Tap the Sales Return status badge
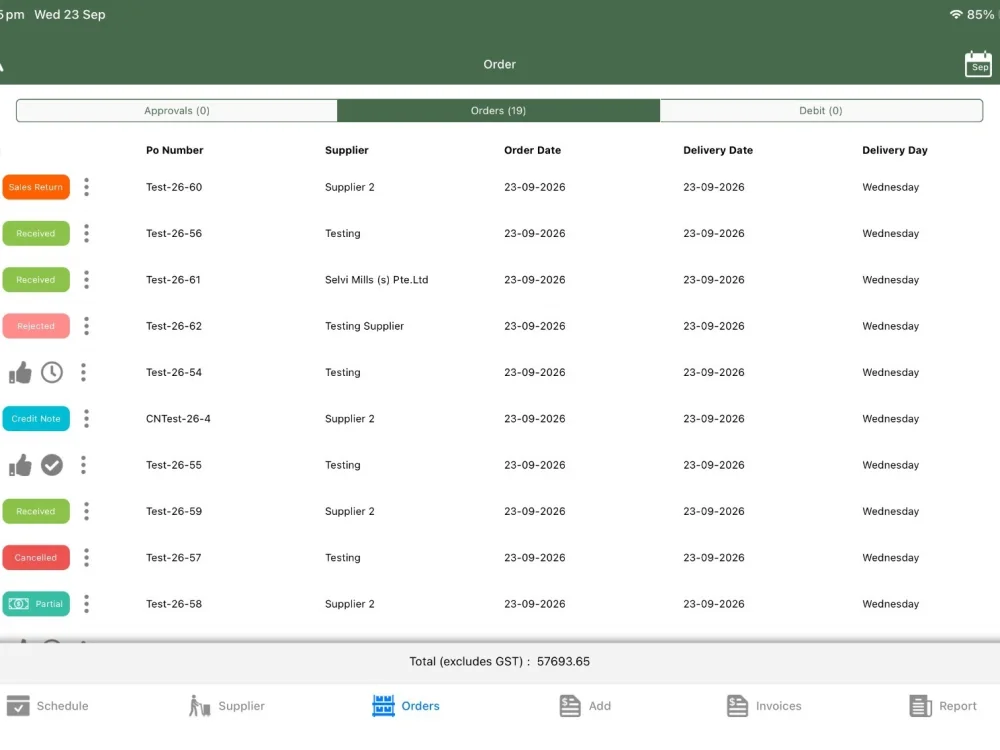1000x750 pixels. point(36,187)
